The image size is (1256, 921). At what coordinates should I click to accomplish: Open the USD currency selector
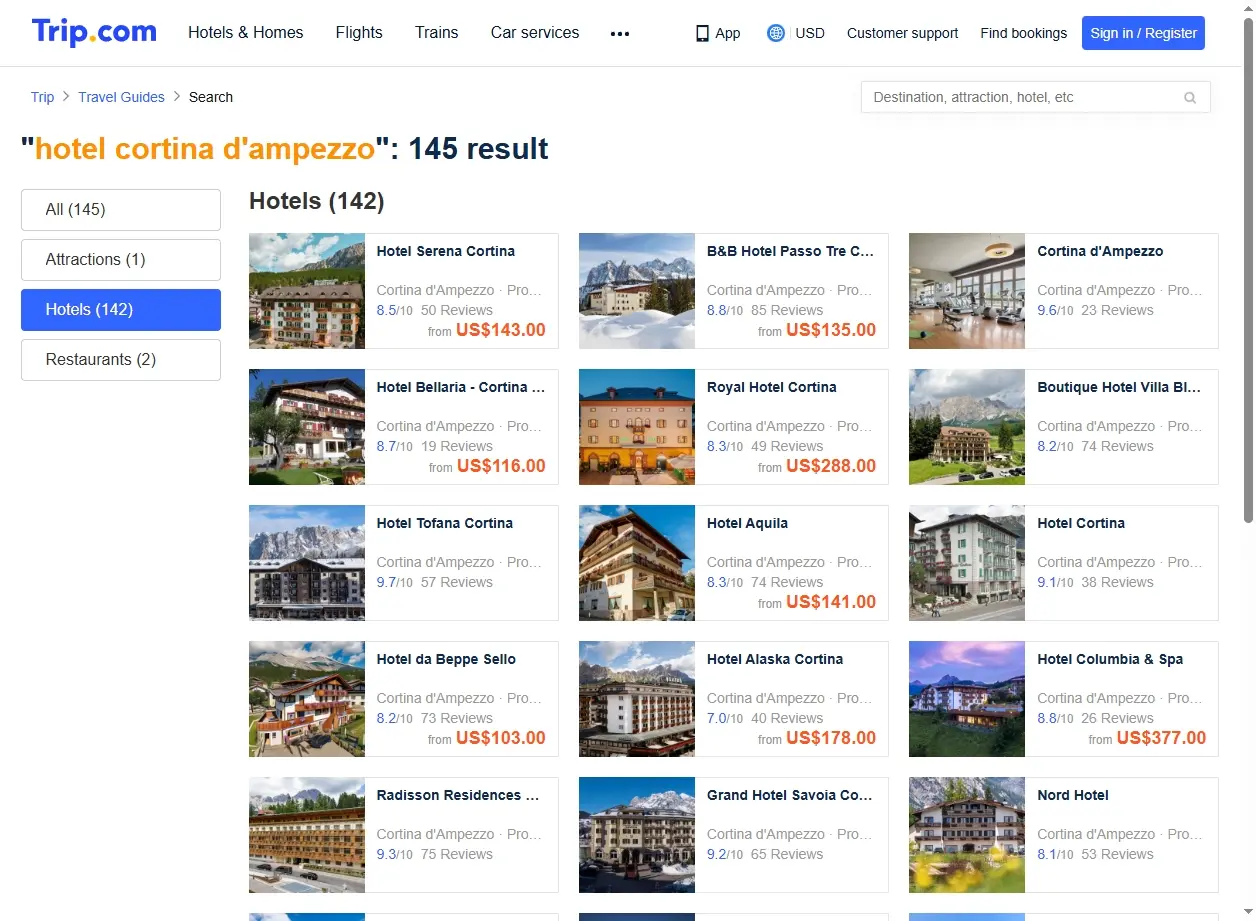click(810, 33)
